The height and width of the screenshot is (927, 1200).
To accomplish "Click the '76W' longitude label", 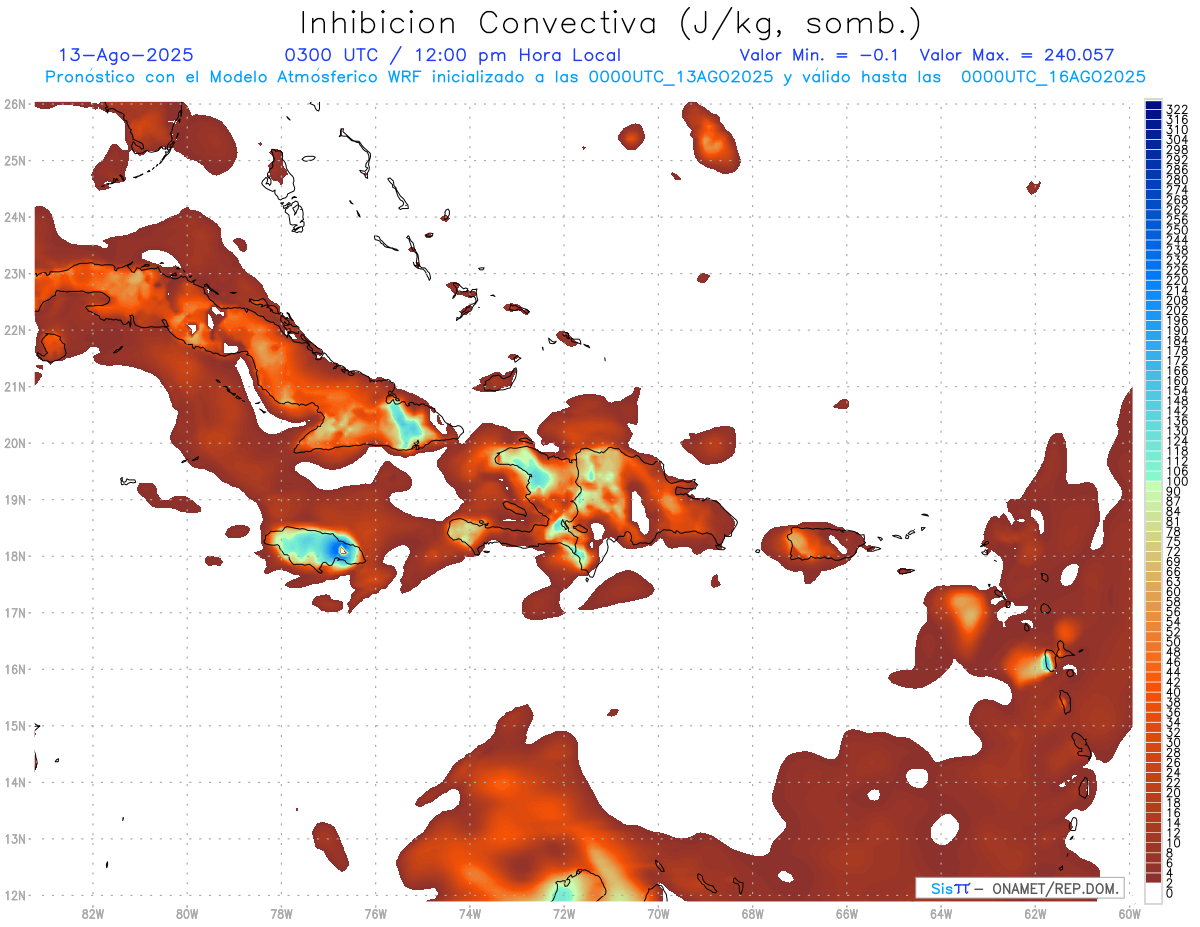I will 376,913.
